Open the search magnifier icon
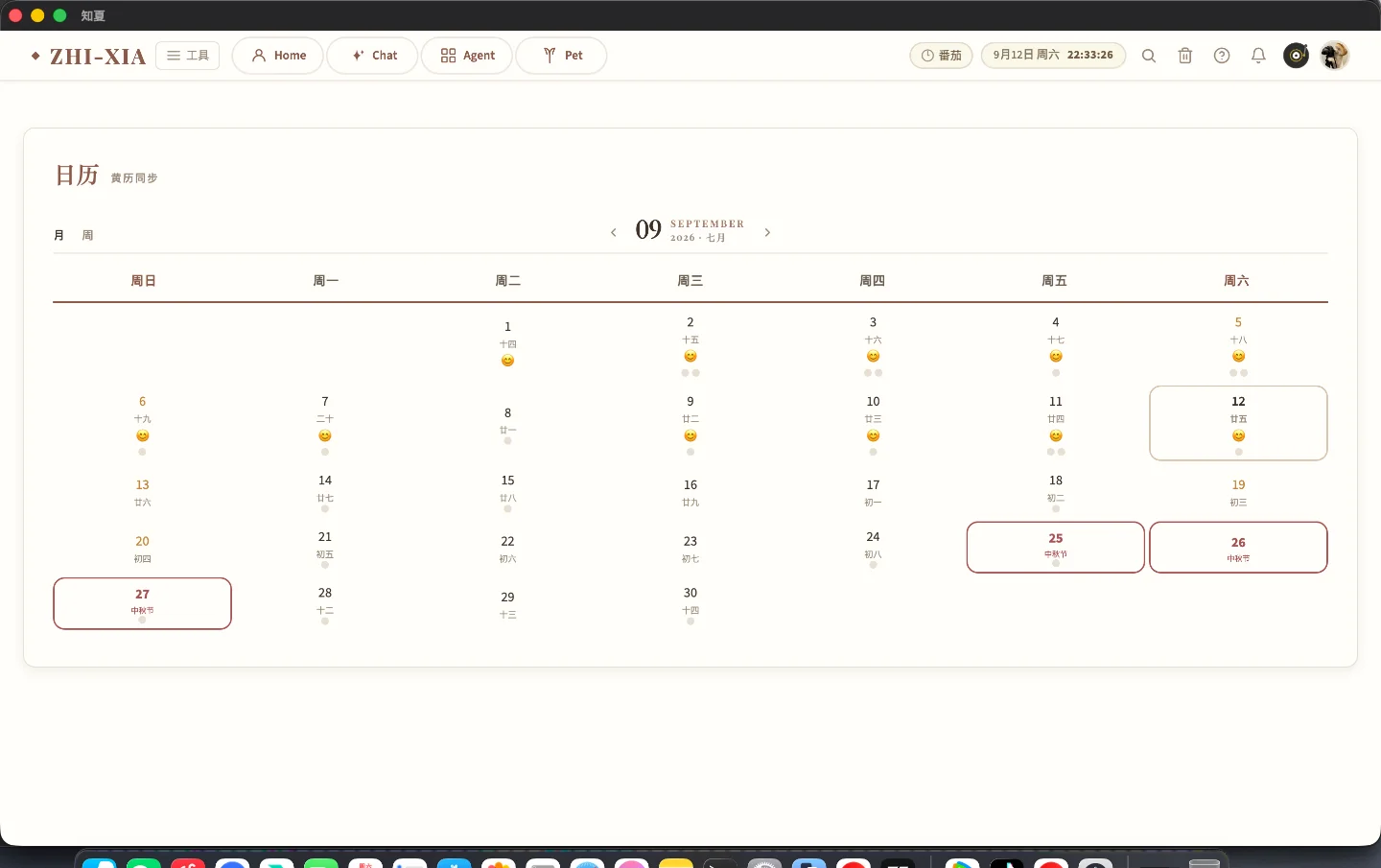The width and height of the screenshot is (1381, 868). 1149,56
